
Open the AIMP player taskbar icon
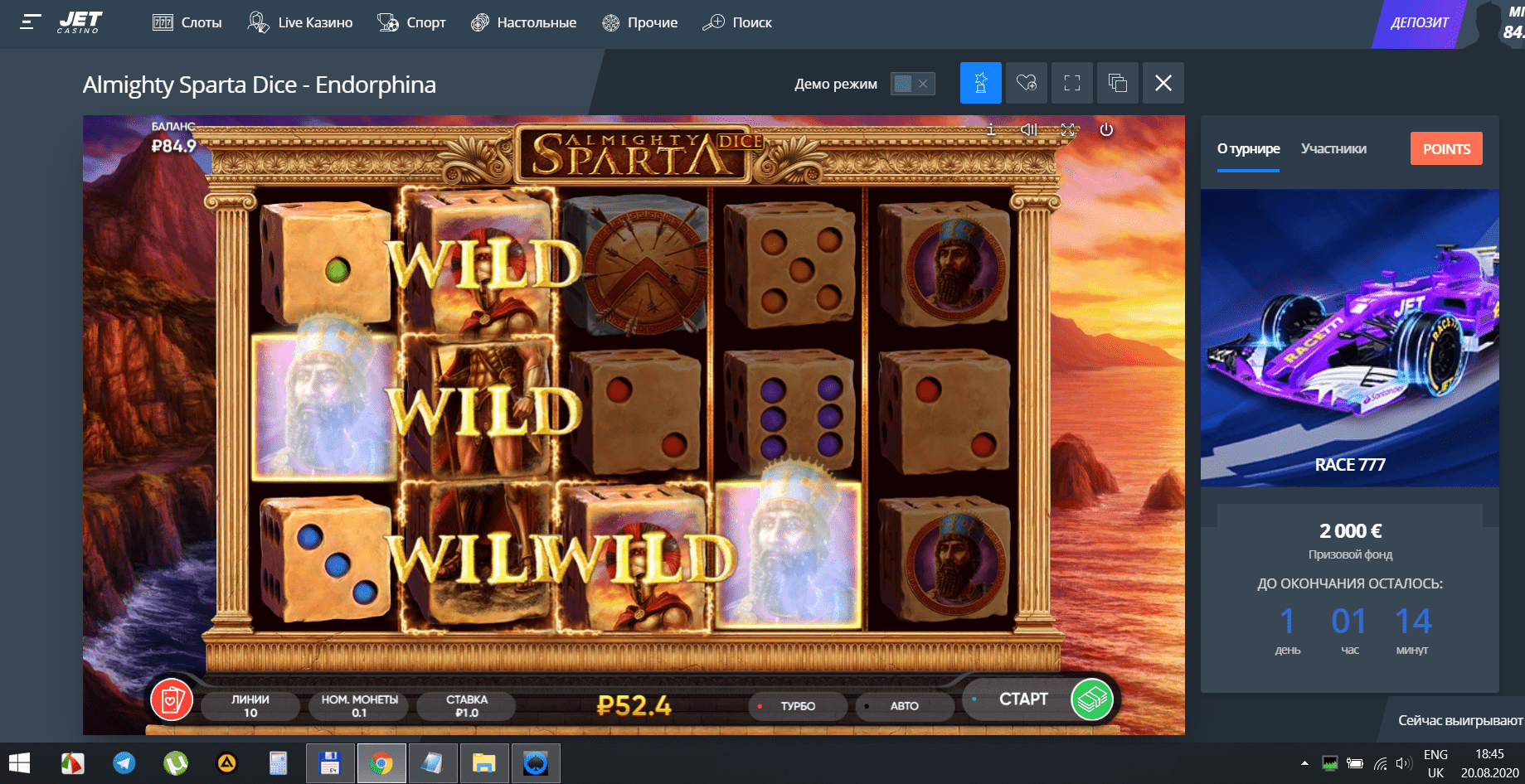(226, 763)
